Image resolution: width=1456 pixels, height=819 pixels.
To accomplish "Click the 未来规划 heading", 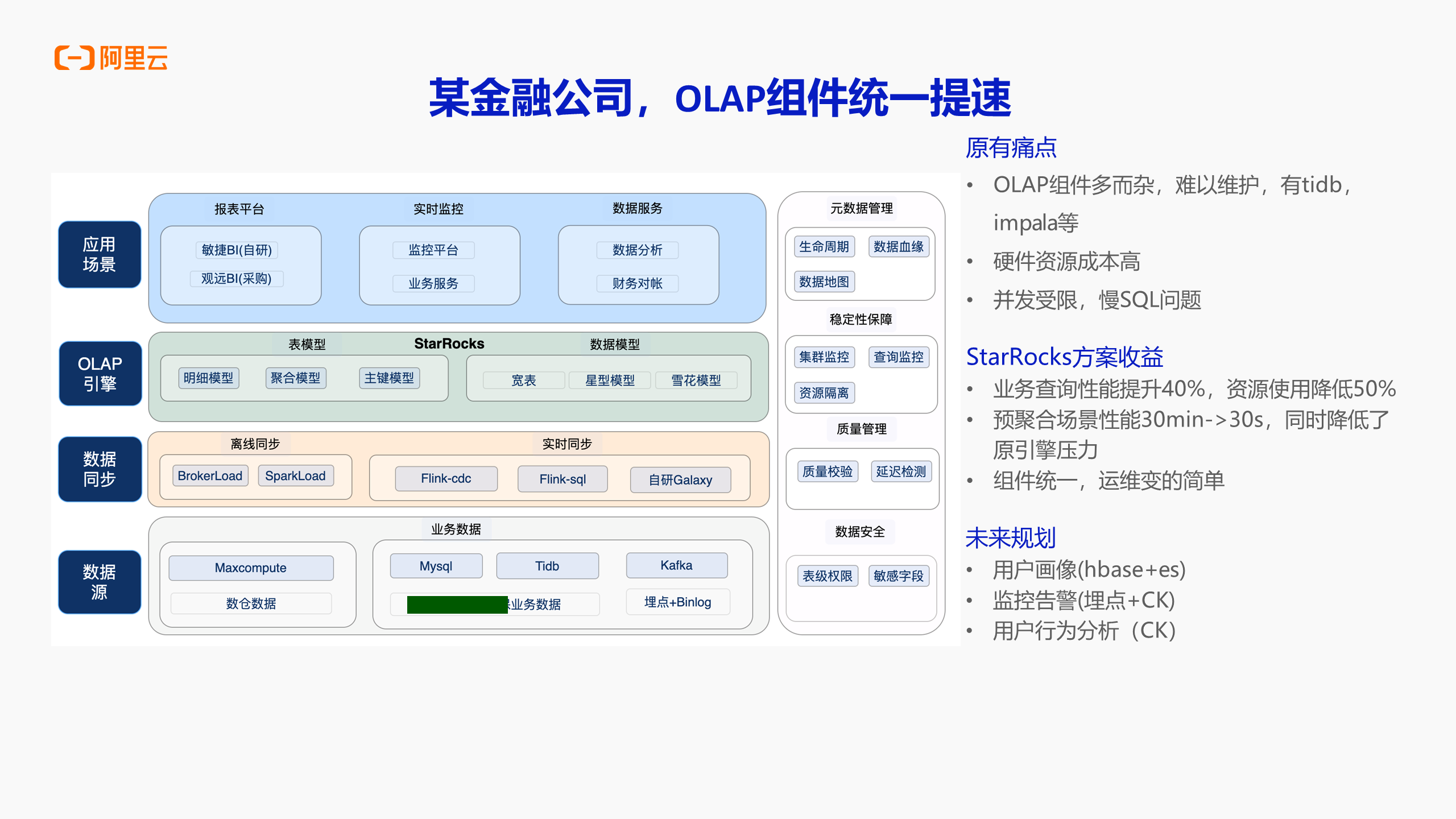I will pyautogui.click(x=1010, y=537).
